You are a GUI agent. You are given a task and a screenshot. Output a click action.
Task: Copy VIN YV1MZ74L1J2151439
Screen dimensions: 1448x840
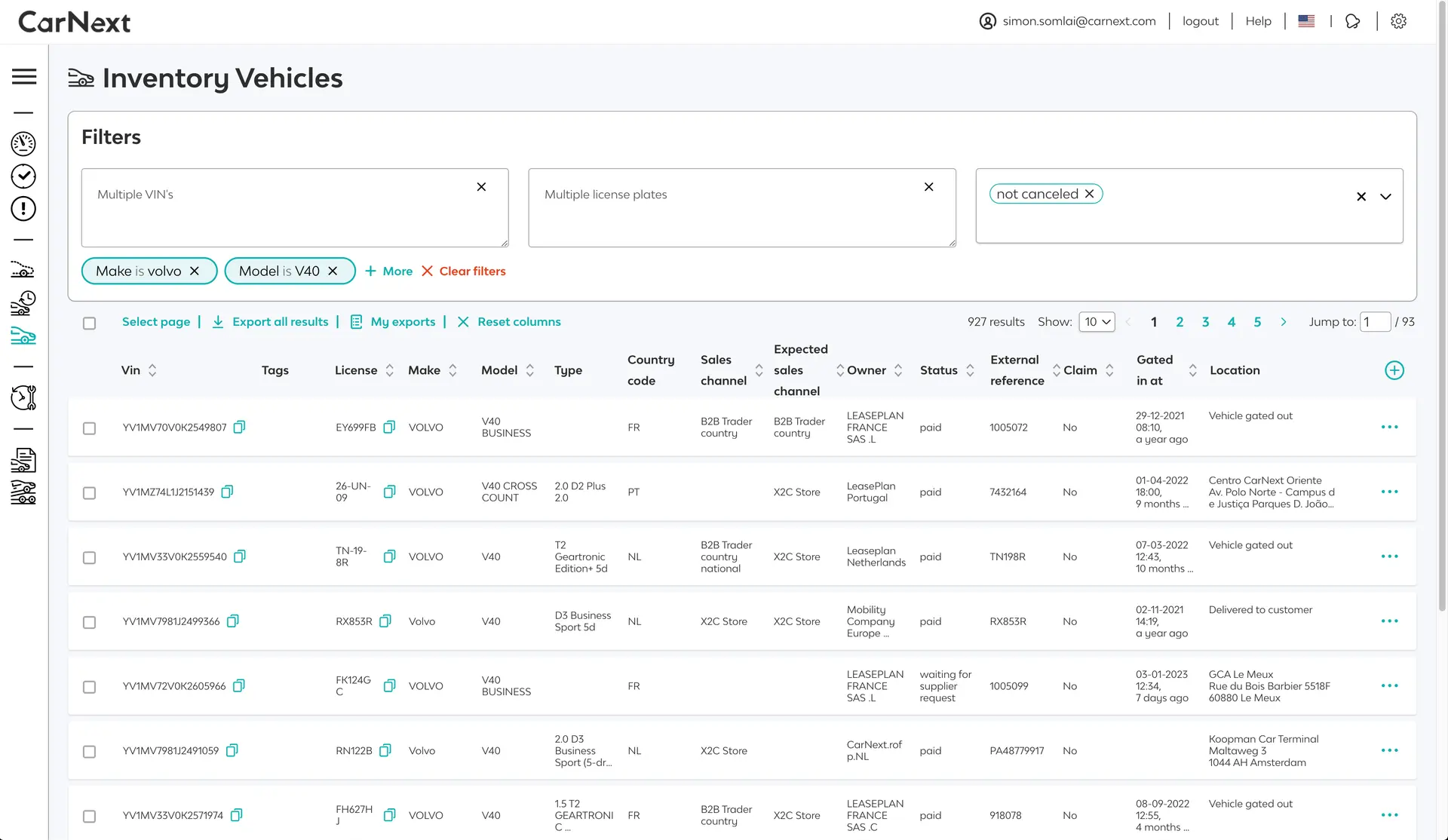227,492
